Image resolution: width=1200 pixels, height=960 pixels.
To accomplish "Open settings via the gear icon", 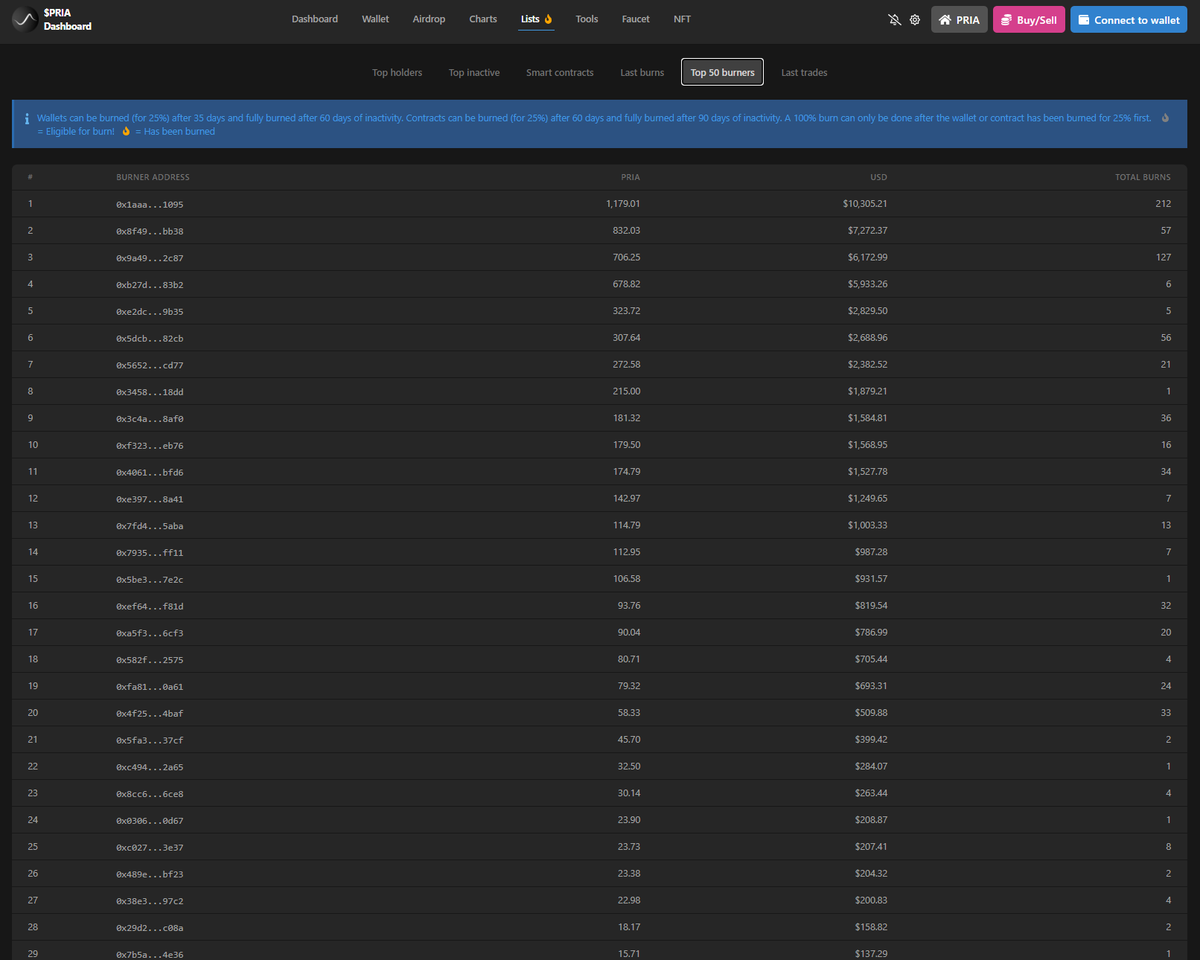I will (915, 20).
